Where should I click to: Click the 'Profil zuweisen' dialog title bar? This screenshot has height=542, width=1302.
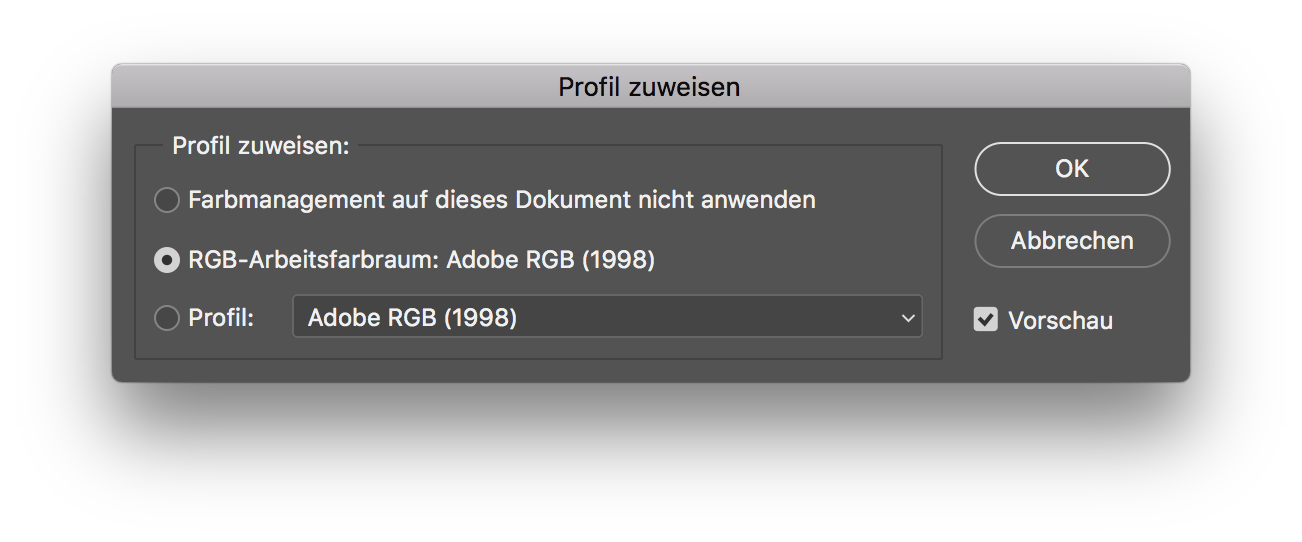pos(649,87)
